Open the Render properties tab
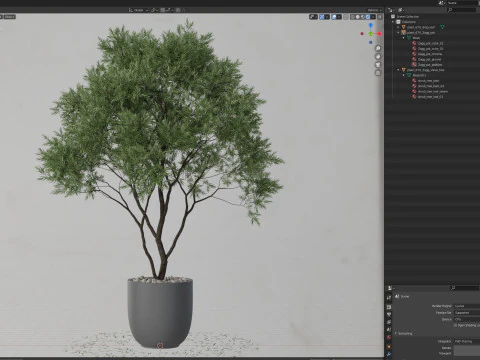The image size is (480, 360). pos(389,307)
